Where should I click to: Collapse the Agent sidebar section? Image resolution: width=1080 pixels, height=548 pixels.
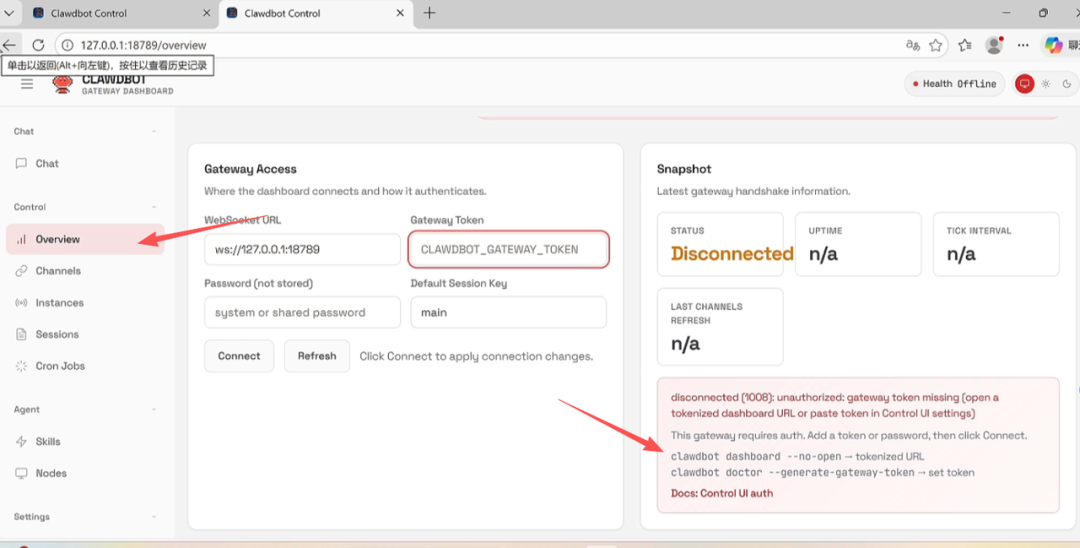tap(153, 409)
